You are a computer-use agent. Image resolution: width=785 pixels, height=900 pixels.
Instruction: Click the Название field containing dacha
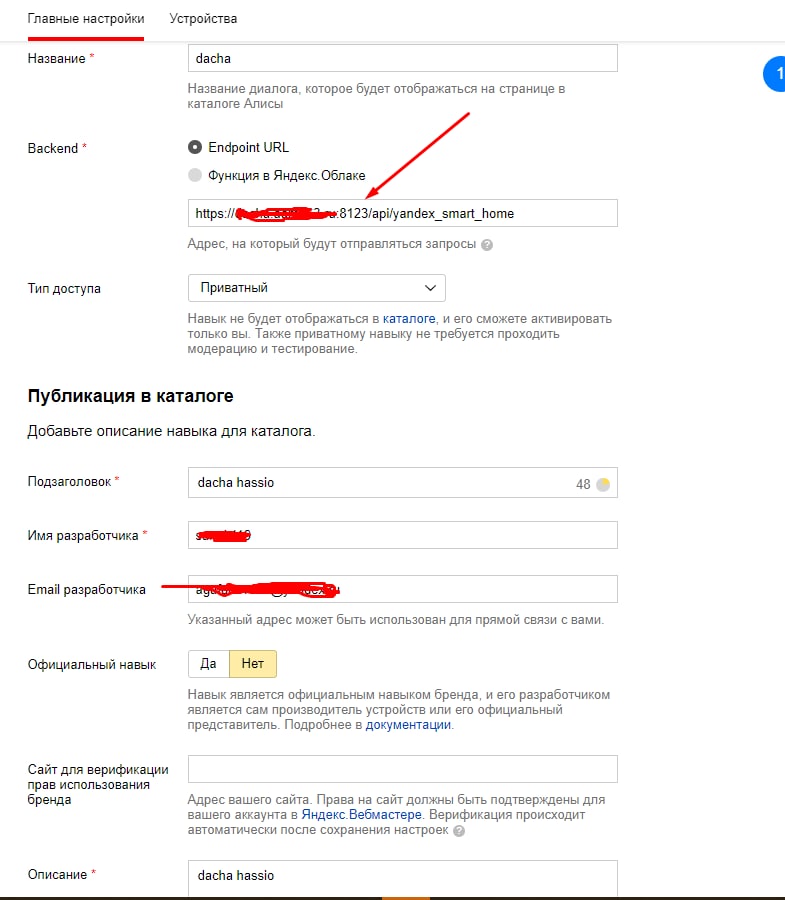(402, 59)
